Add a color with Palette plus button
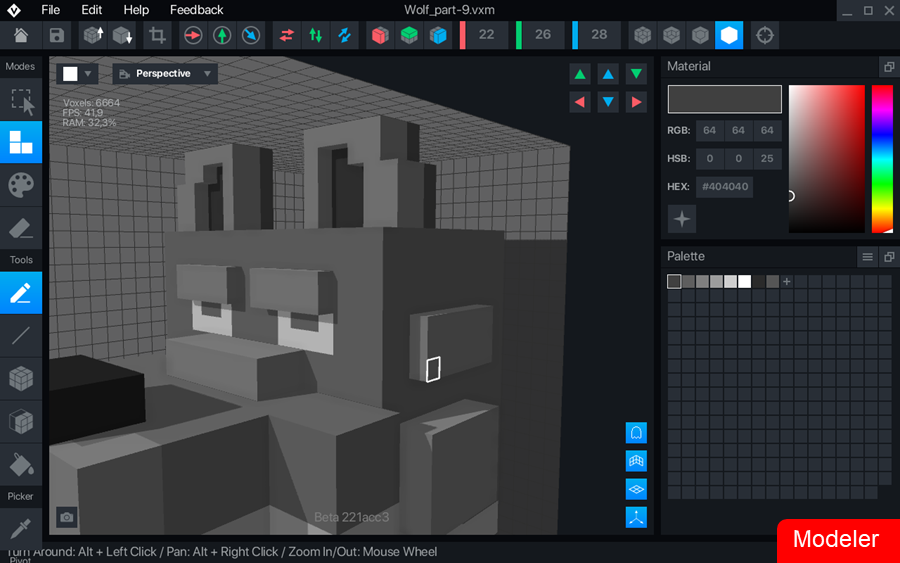The width and height of the screenshot is (900, 563). 787,282
